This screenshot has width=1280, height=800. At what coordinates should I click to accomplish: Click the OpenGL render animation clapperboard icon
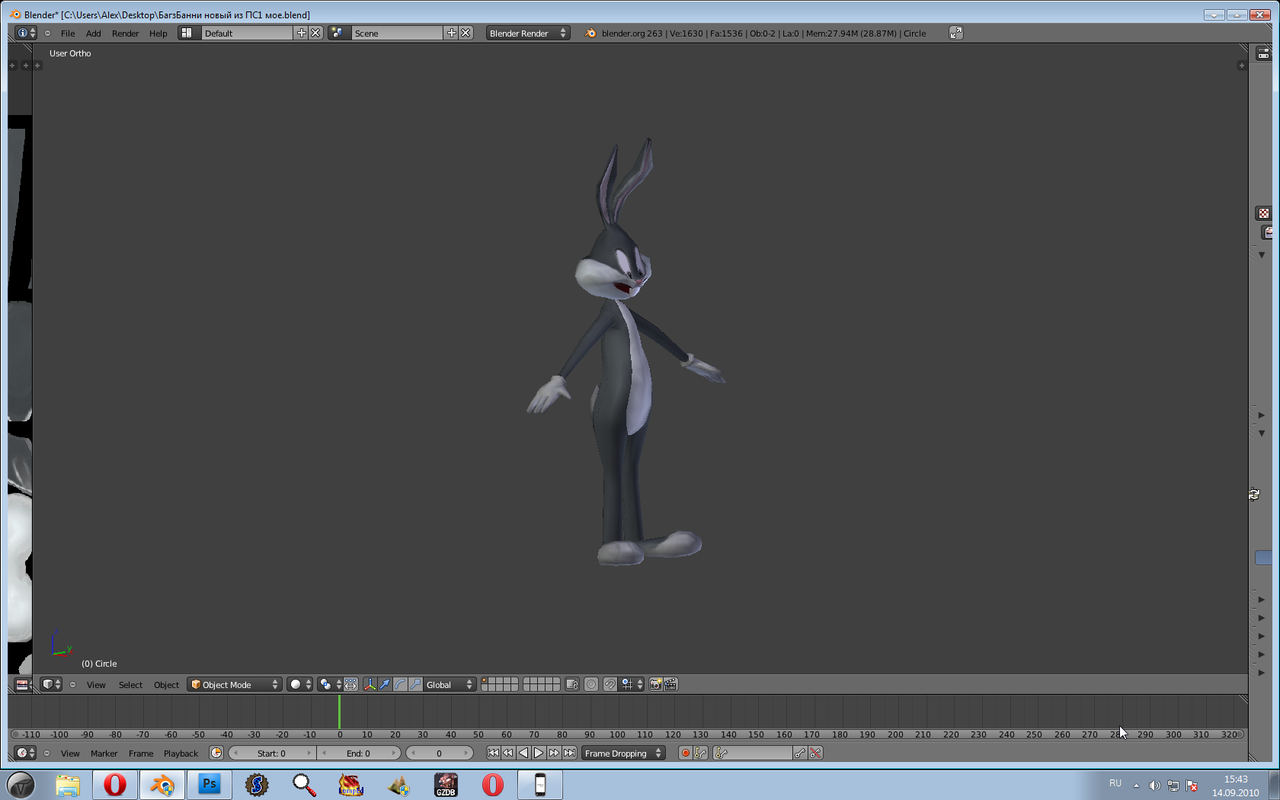point(671,685)
